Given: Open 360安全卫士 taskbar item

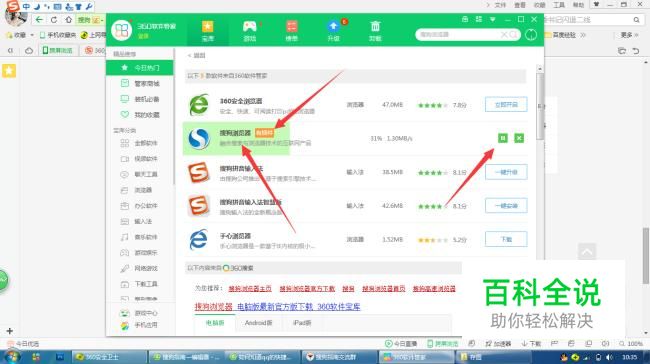Looking at the screenshot, I should coord(110,357).
